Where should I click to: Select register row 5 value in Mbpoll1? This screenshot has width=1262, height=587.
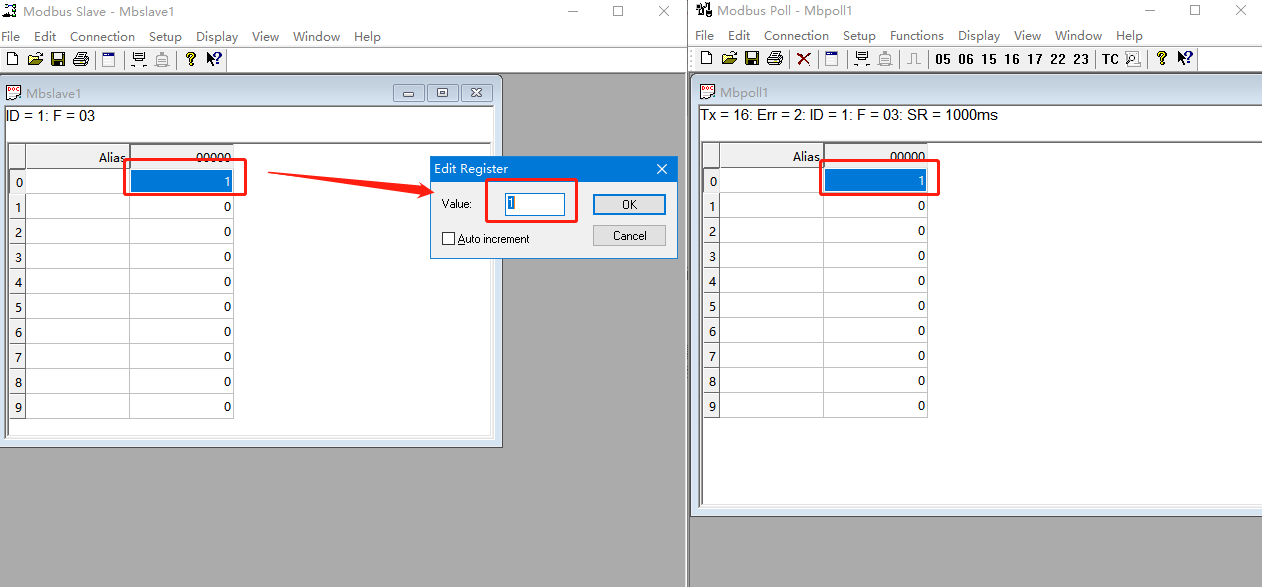(875, 306)
